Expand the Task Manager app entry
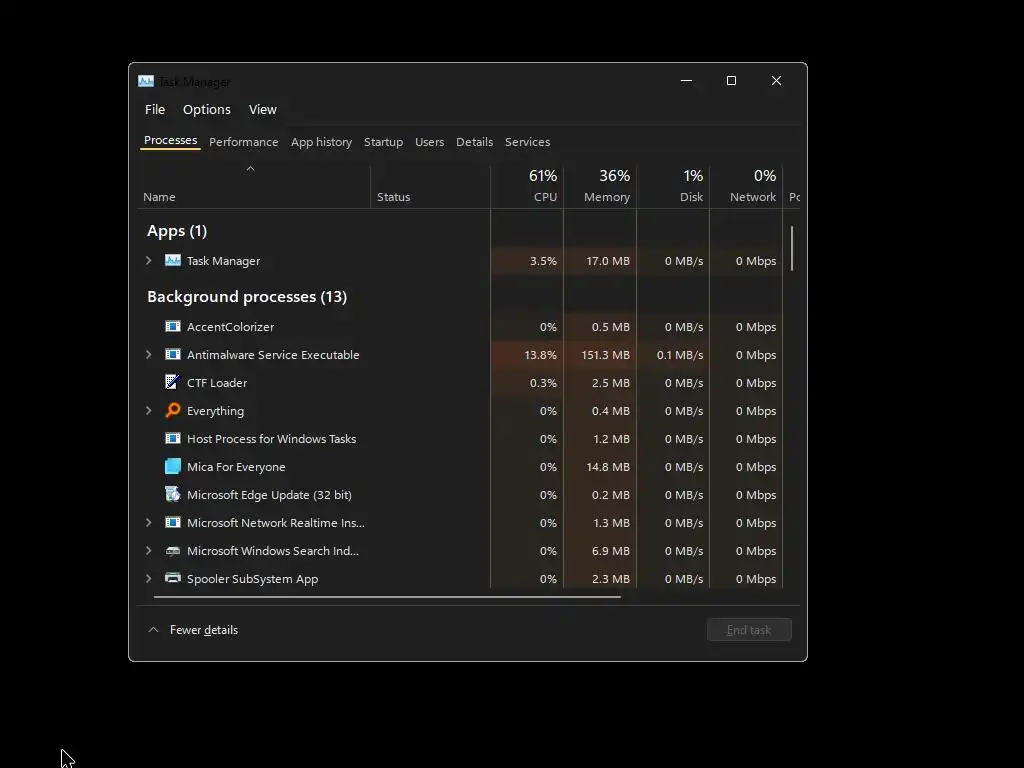The width and height of the screenshot is (1024, 768). (149, 261)
